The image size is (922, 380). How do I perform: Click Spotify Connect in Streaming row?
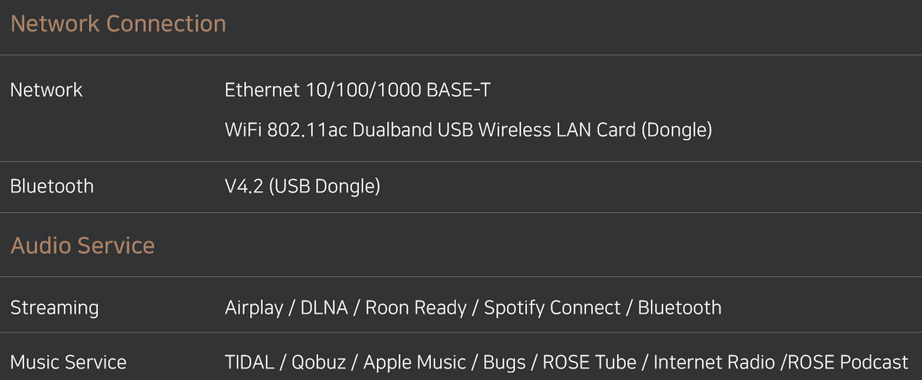(x=552, y=308)
